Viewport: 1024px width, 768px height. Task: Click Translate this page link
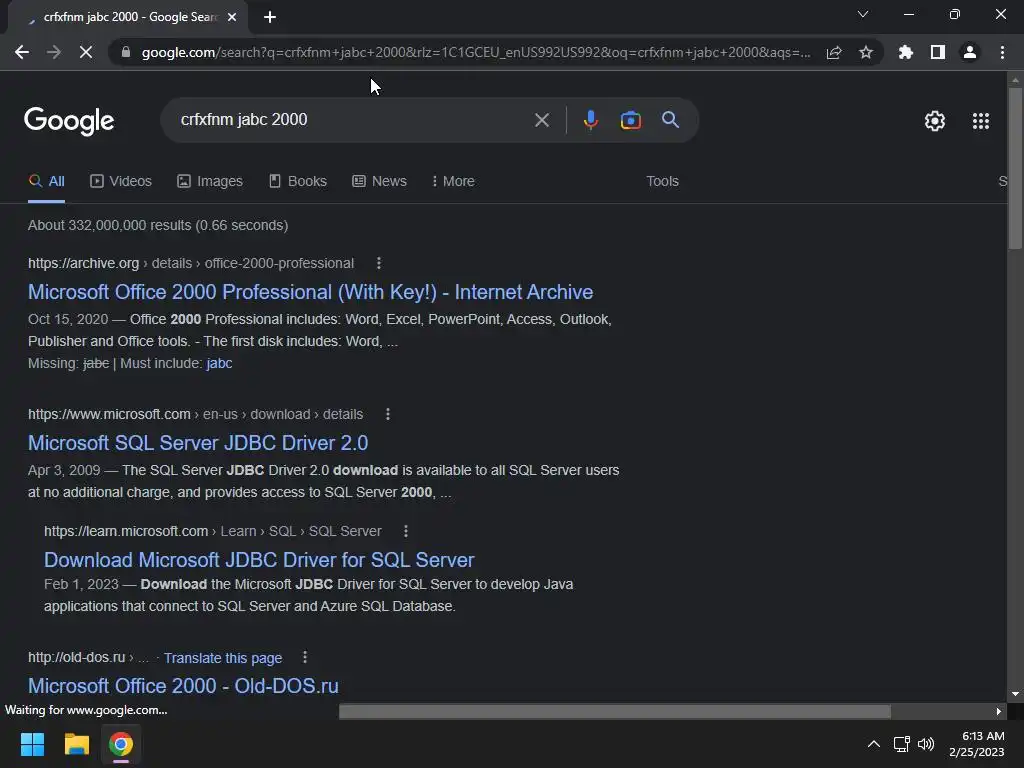[223, 658]
